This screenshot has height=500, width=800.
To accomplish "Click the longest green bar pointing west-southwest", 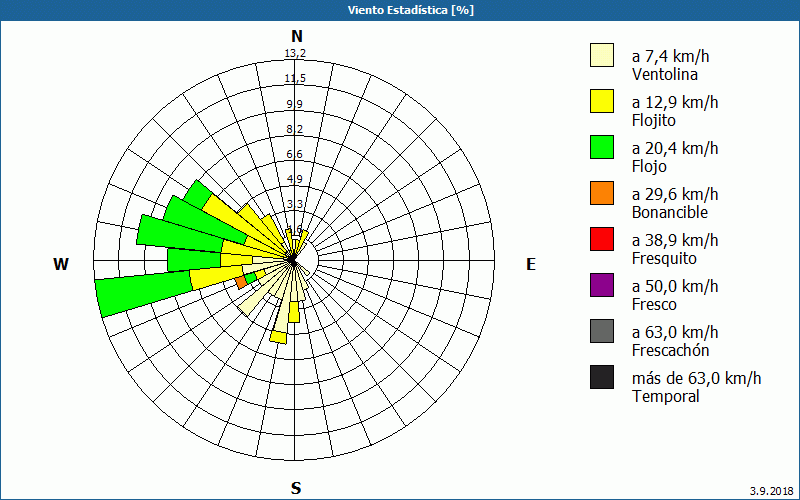I will [x=145, y=294].
